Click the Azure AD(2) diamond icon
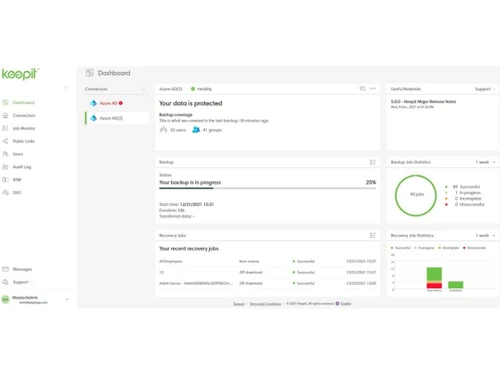 (x=94, y=118)
